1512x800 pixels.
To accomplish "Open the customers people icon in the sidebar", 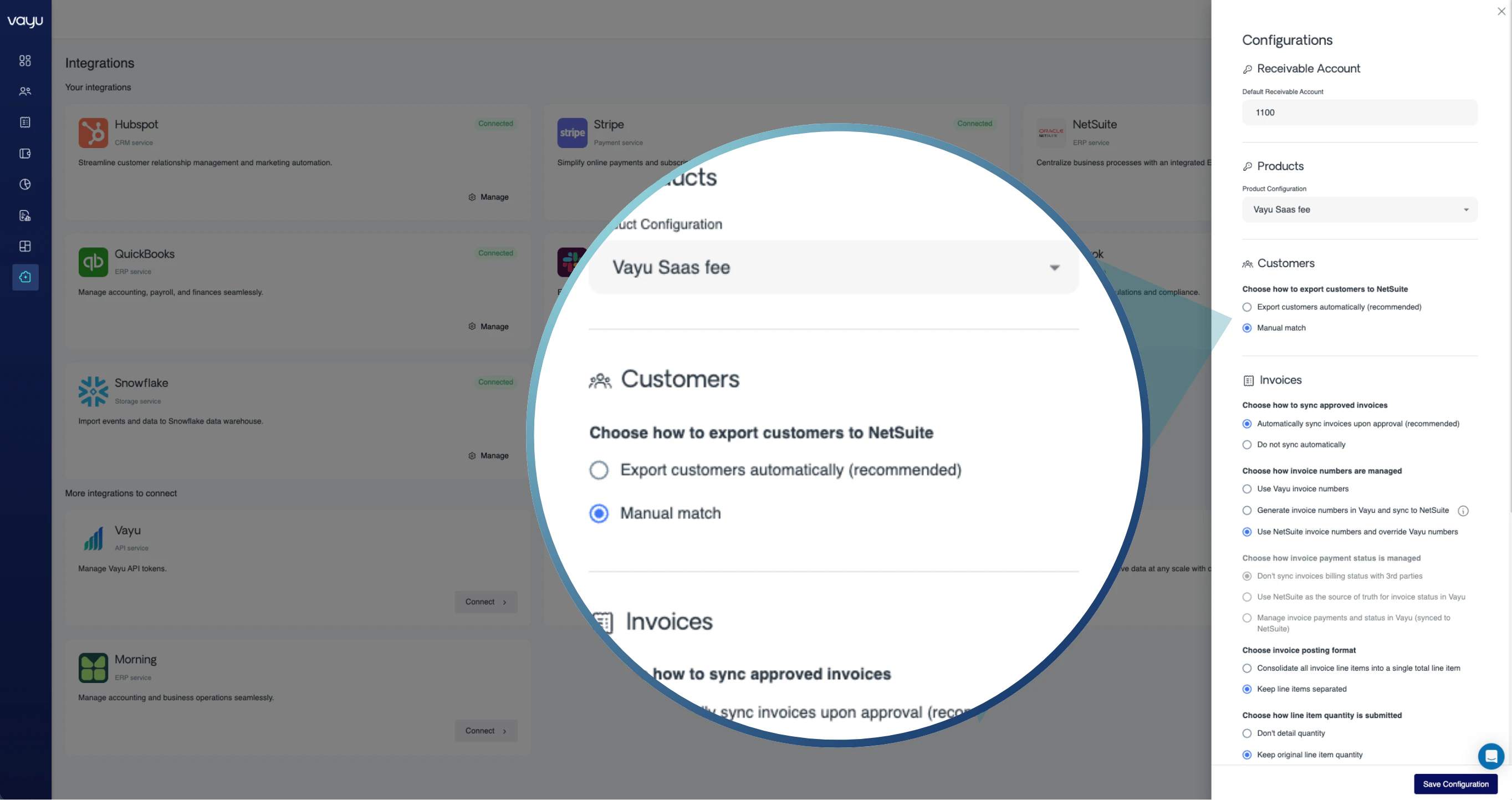I will point(25,91).
